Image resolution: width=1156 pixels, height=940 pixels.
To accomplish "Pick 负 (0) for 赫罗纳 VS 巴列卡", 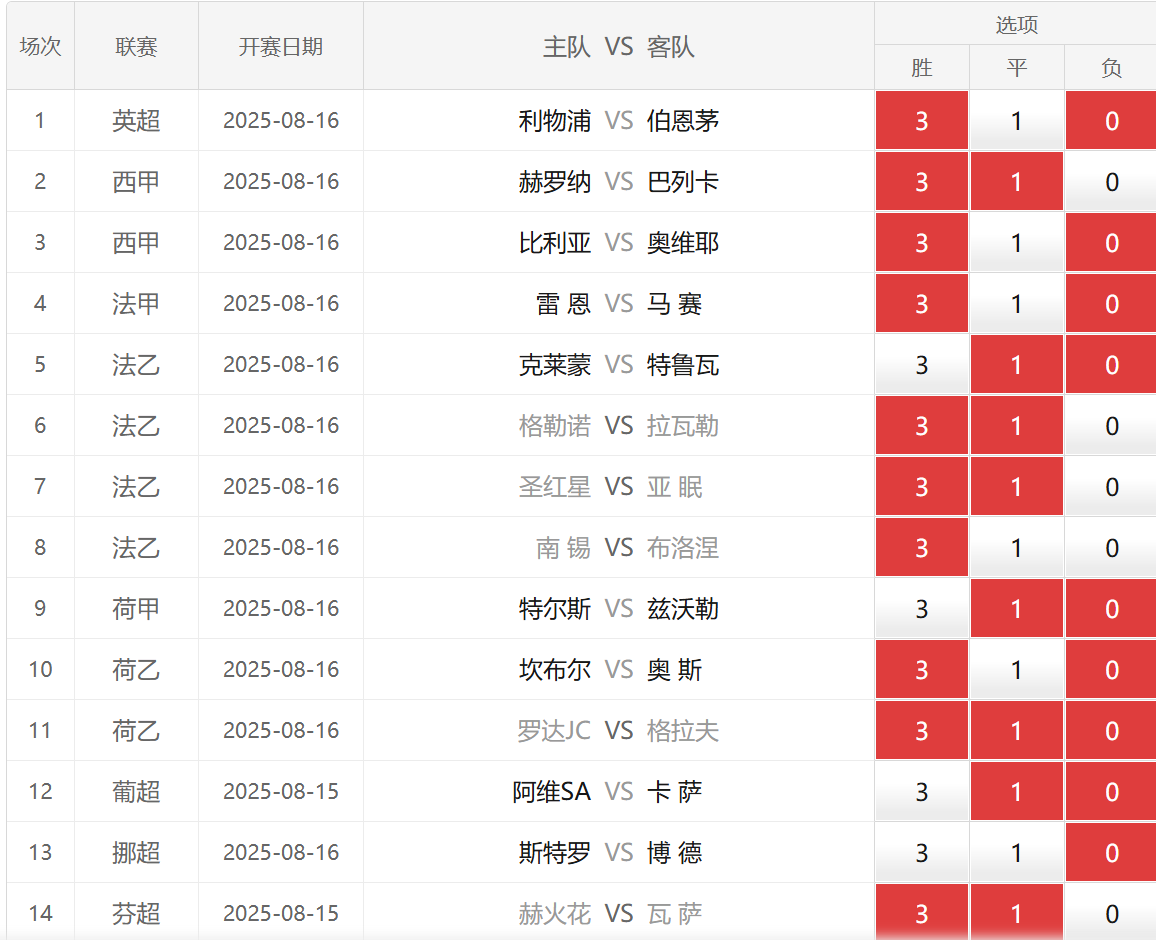I will [x=1112, y=181].
